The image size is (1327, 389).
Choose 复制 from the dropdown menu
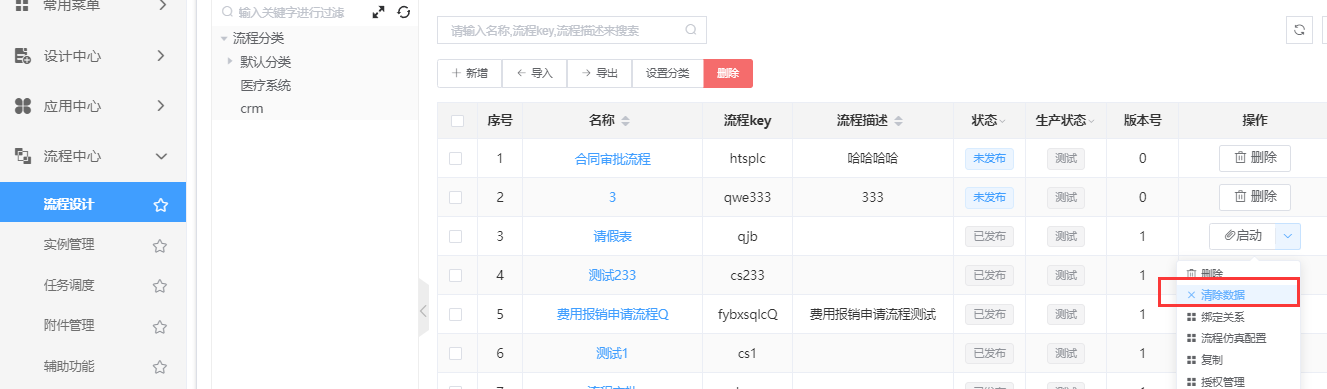pos(1237,359)
